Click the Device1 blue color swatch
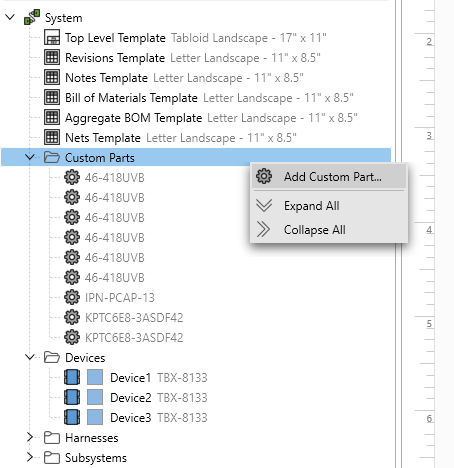Screen dimensions: 454x468 tap(95, 378)
